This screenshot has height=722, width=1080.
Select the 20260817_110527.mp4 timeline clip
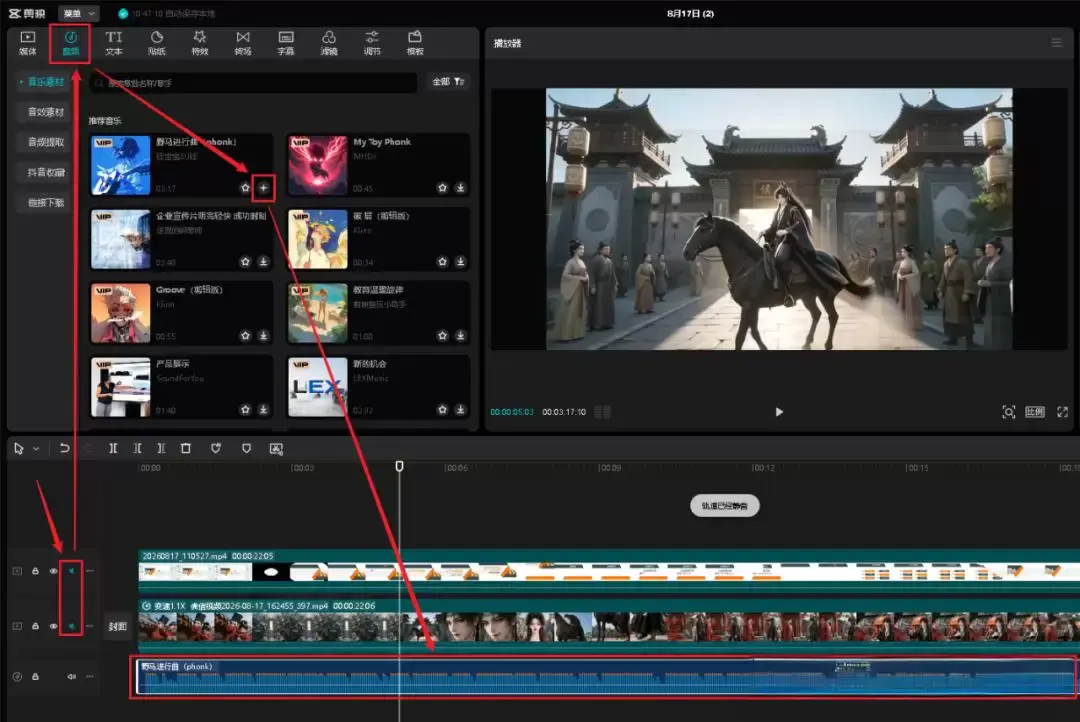tap(609, 570)
